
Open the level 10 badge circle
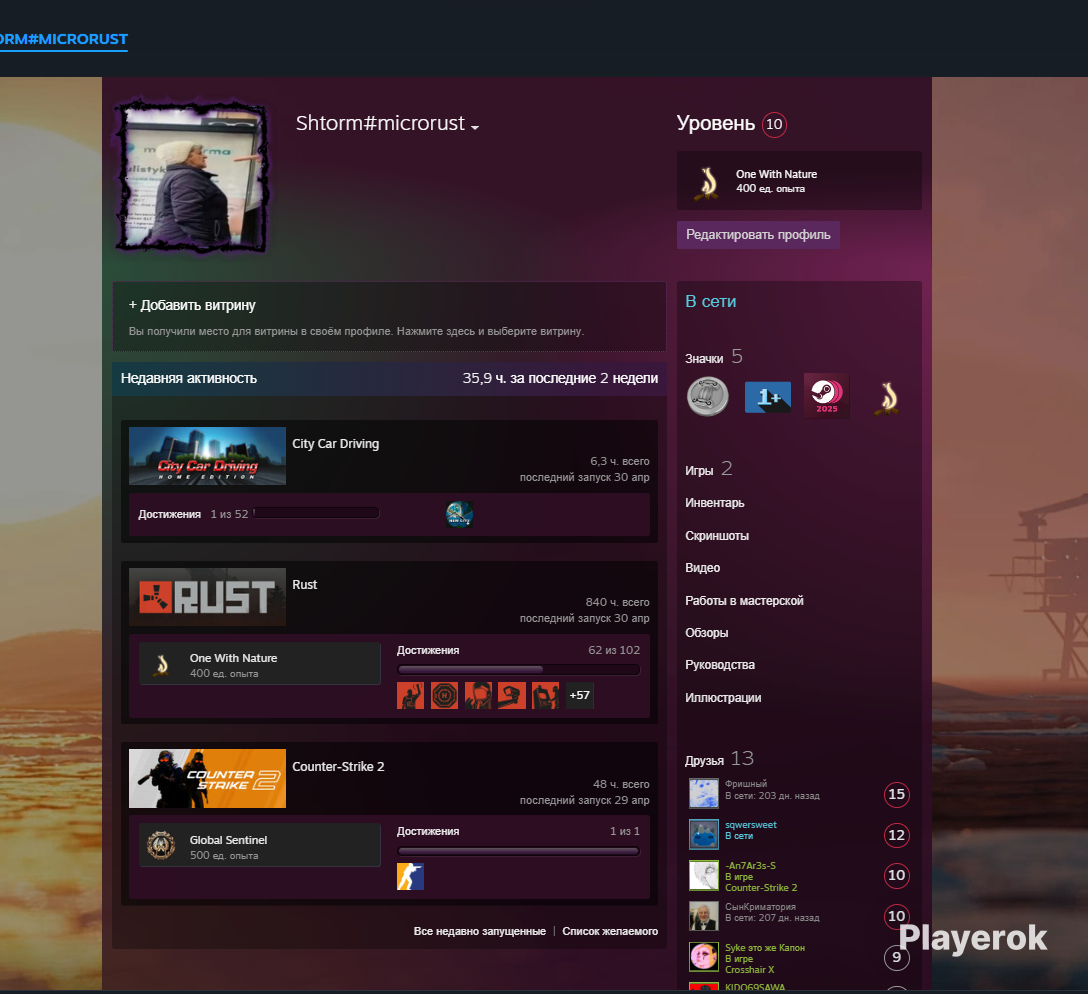coord(774,124)
